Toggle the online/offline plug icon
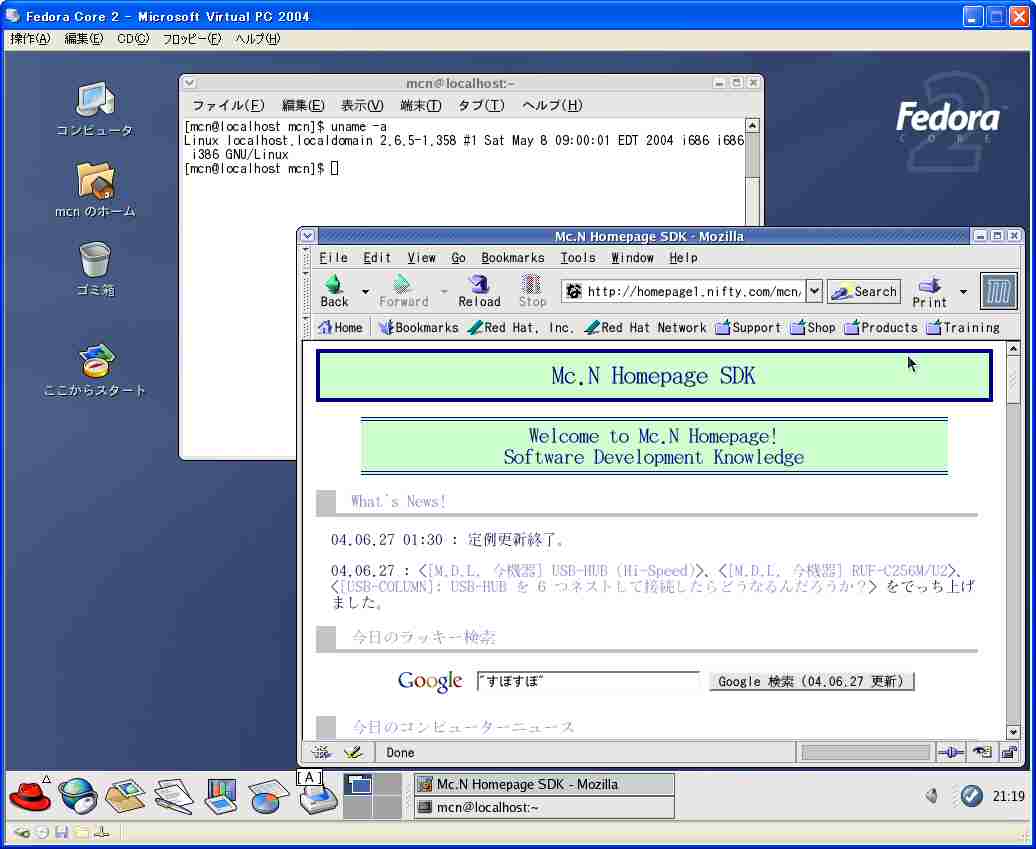The height and width of the screenshot is (849, 1036). [951, 753]
